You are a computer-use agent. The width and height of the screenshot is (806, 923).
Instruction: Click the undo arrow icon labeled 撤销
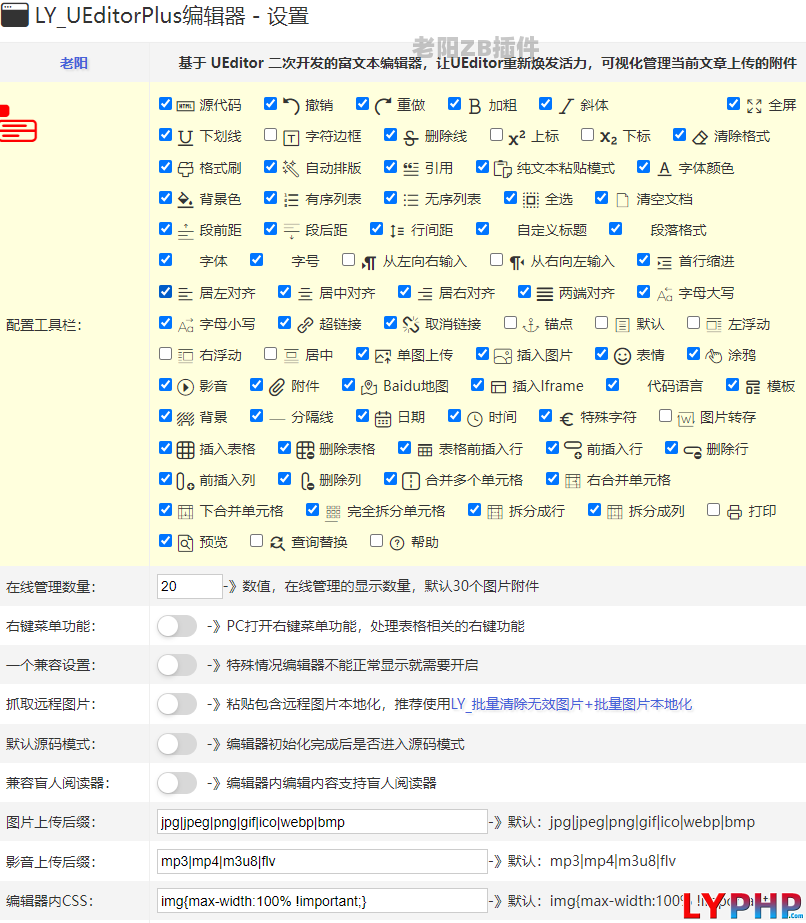tap(291, 105)
